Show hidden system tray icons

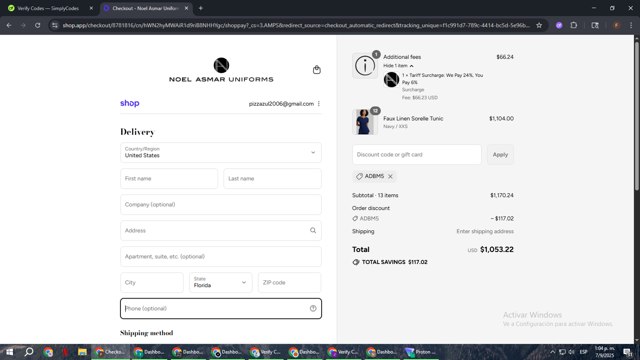(x=552, y=352)
